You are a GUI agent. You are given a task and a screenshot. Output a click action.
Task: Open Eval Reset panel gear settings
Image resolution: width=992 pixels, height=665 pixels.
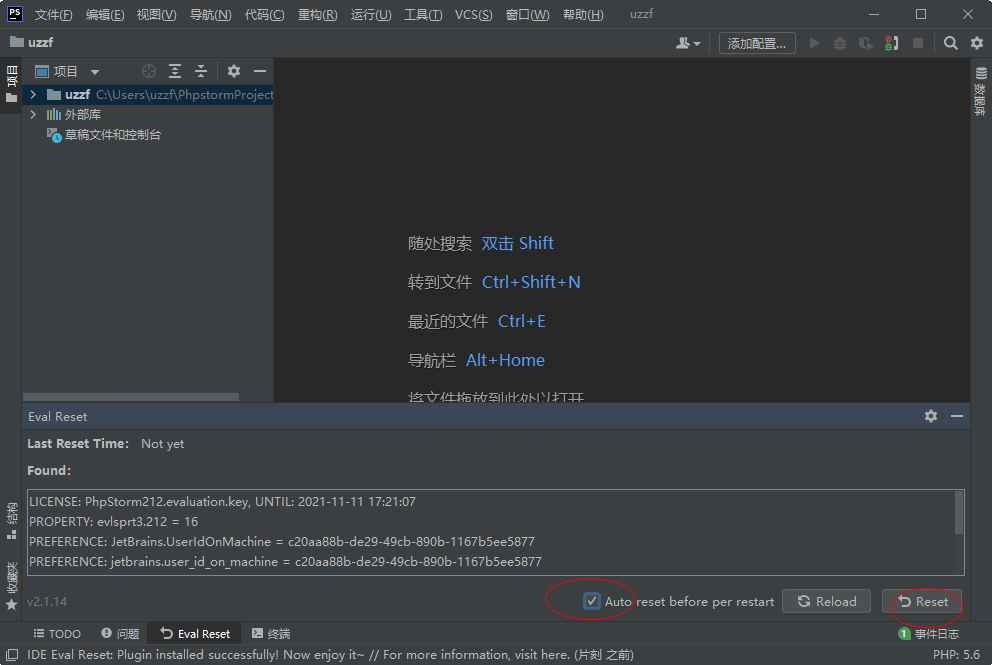pyautogui.click(x=931, y=416)
